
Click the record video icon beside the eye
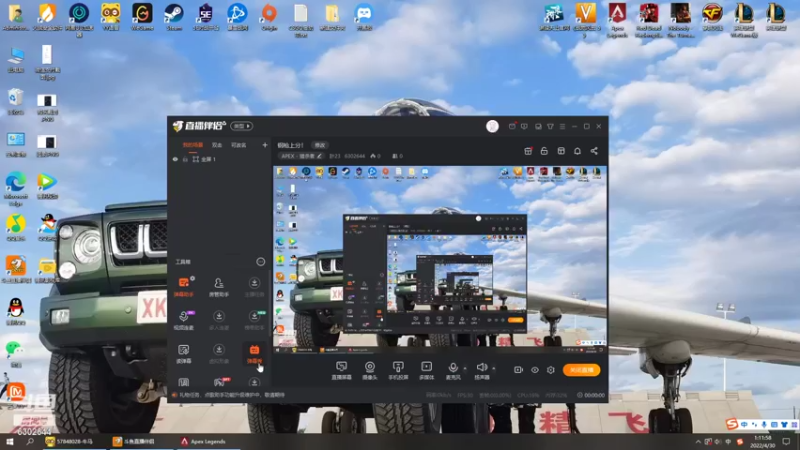[x=518, y=370]
